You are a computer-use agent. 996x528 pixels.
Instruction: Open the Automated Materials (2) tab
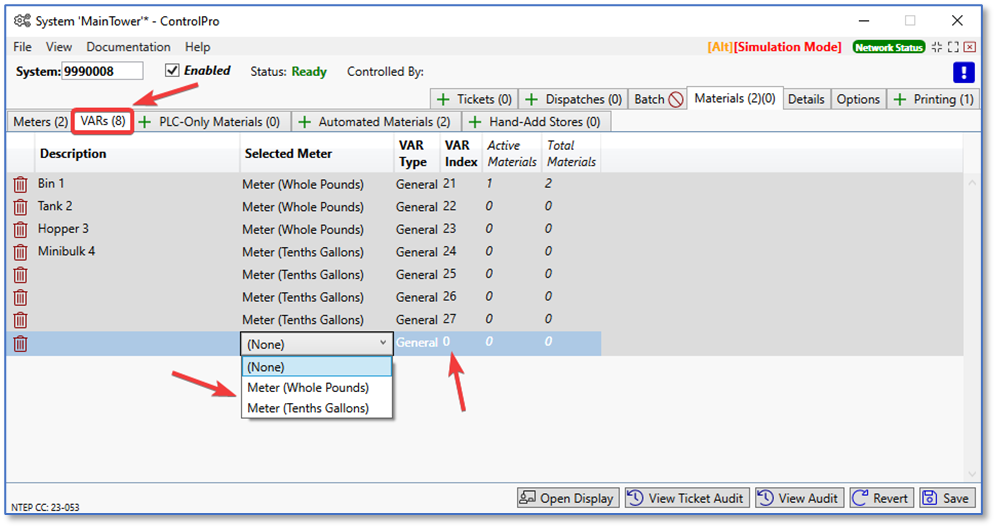(x=383, y=121)
